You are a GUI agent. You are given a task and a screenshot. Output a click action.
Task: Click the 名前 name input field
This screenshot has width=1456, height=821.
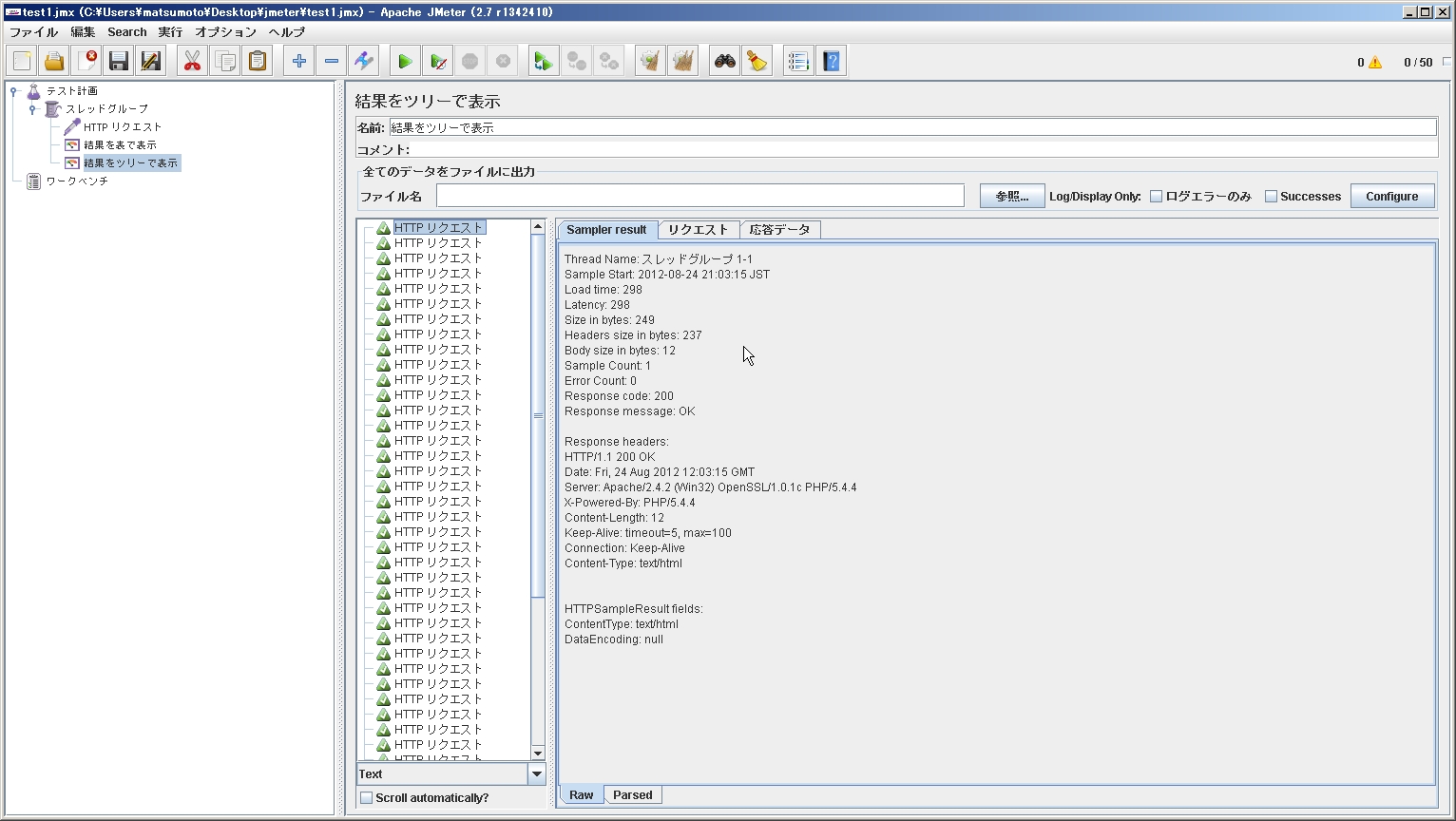point(912,127)
